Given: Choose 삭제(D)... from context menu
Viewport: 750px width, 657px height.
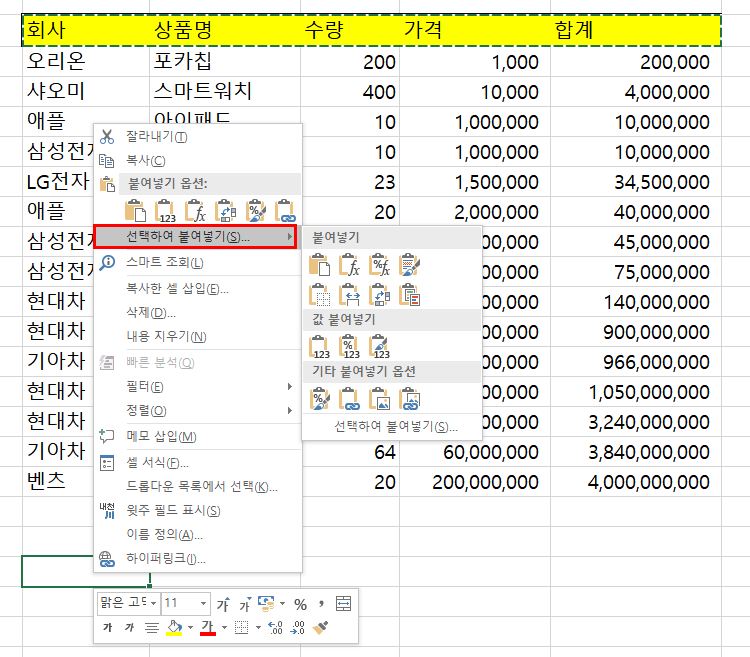Looking at the screenshot, I should [x=198, y=313].
